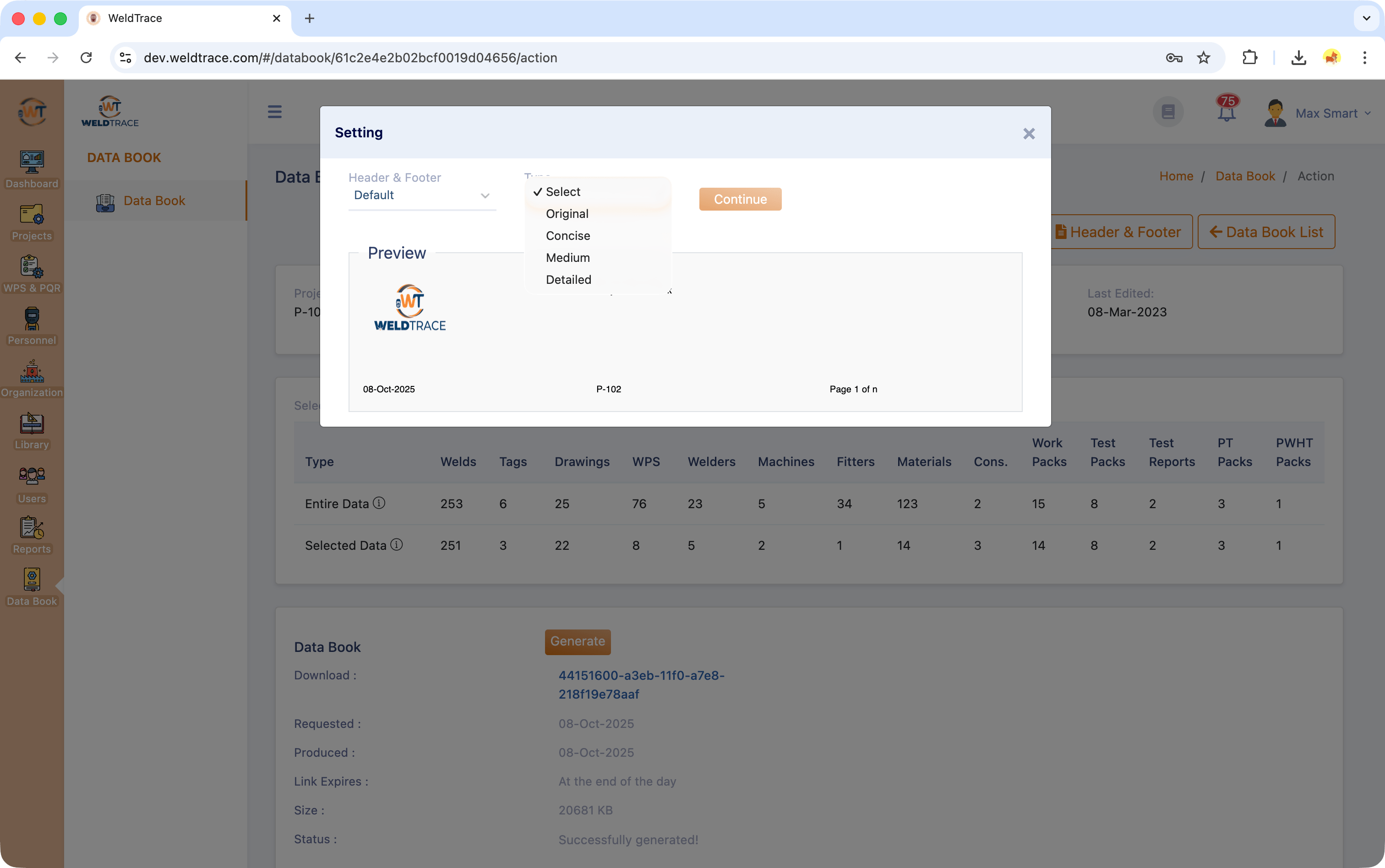Choose Concise from the Type list
Viewport: 1385px width, 868px height.
pyautogui.click(x=567, y=236)
